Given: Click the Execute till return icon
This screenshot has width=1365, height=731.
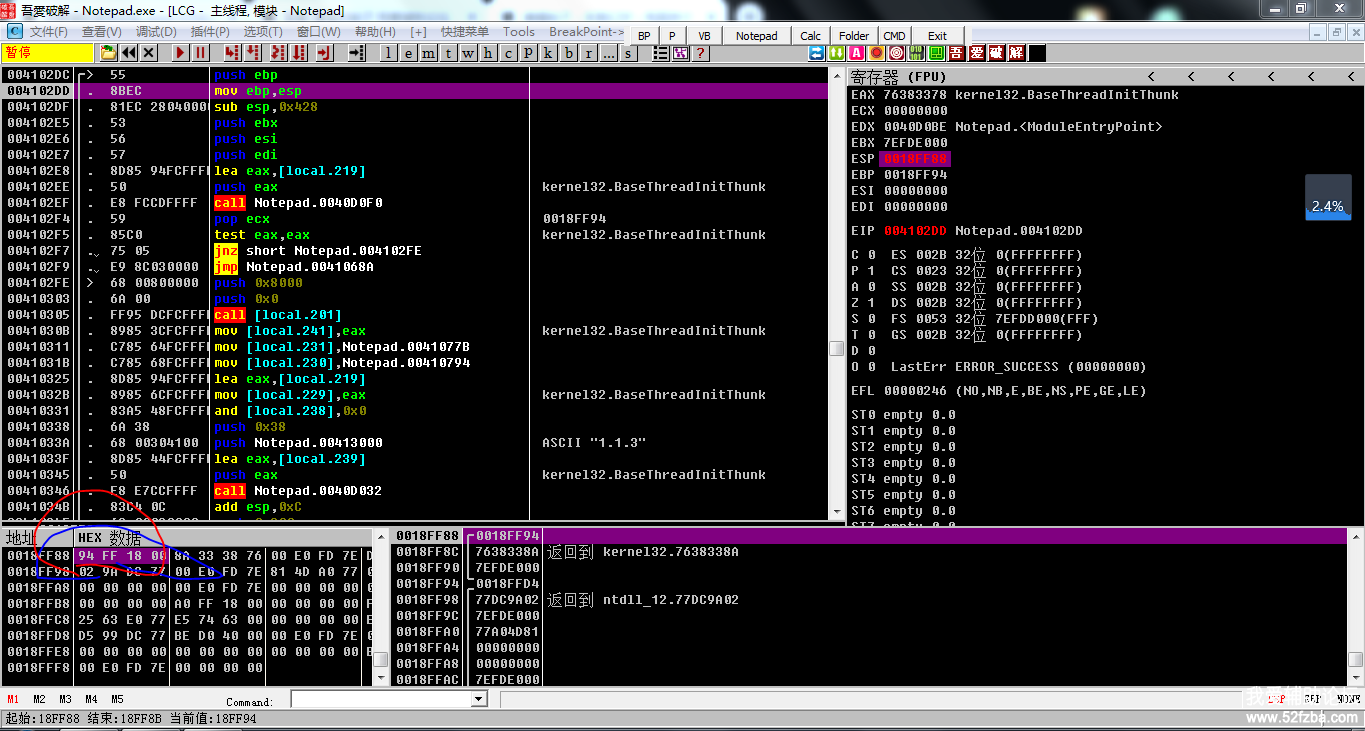Looking at the screenshot, I should coord(323,53).
